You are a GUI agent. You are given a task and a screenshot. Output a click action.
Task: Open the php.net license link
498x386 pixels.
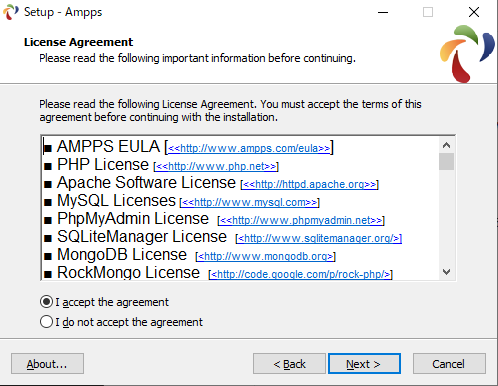(216, 166)
